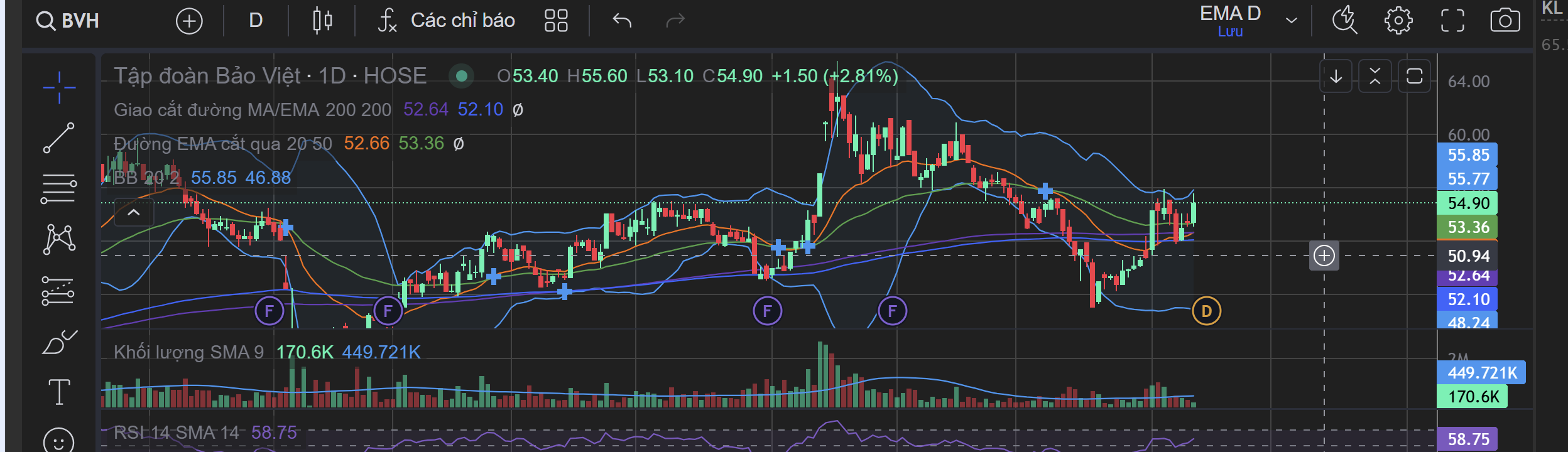The height and width of the screenshot is (452, 1568).
Task: Select the Fibonacci retracement lines tool
Action: [x=59, y=188]
